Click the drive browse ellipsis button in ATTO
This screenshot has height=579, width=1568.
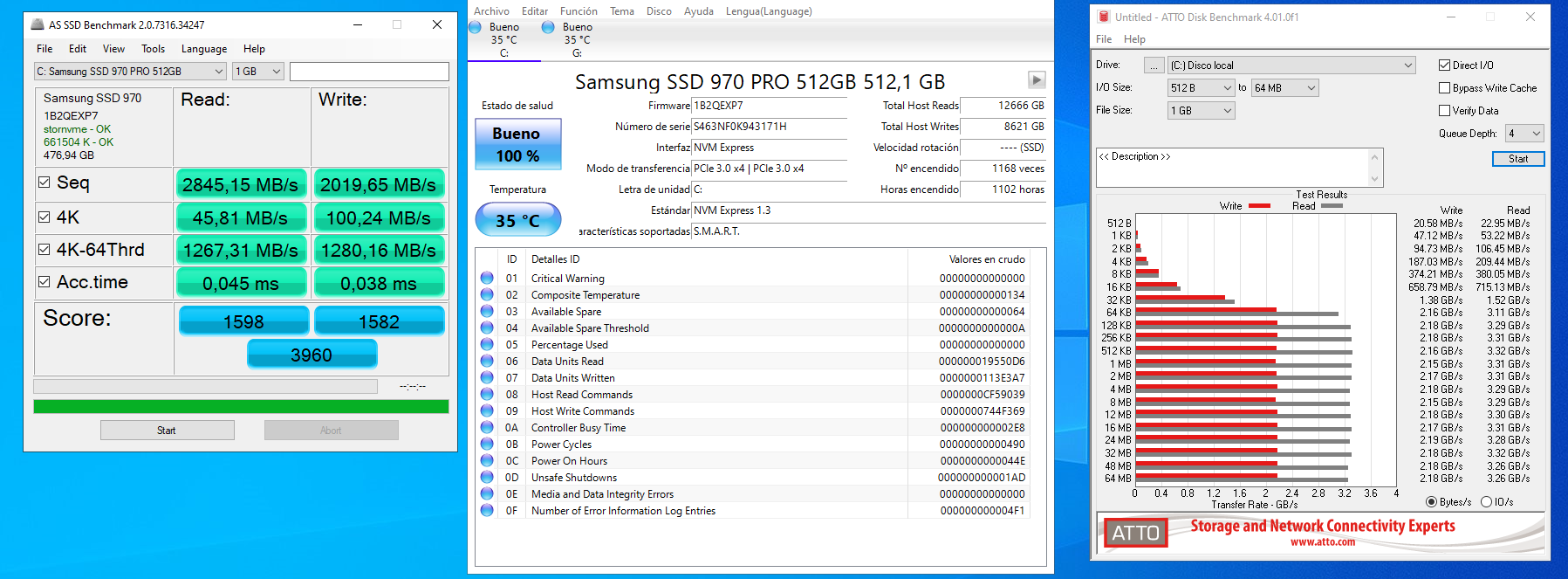pos(1154,65)
